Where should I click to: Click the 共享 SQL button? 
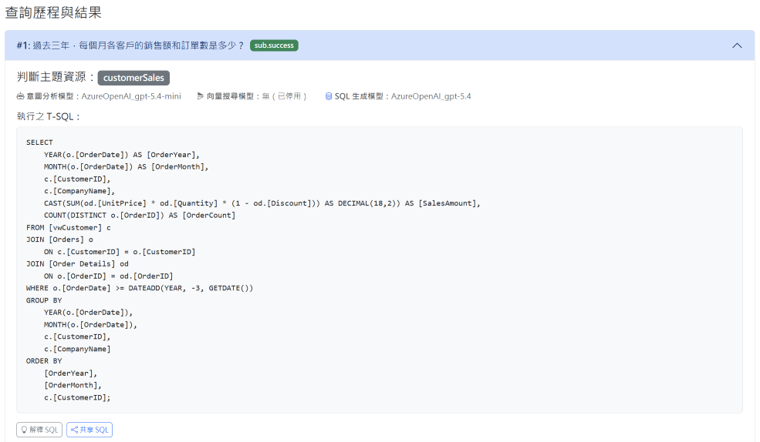(90, 430)
